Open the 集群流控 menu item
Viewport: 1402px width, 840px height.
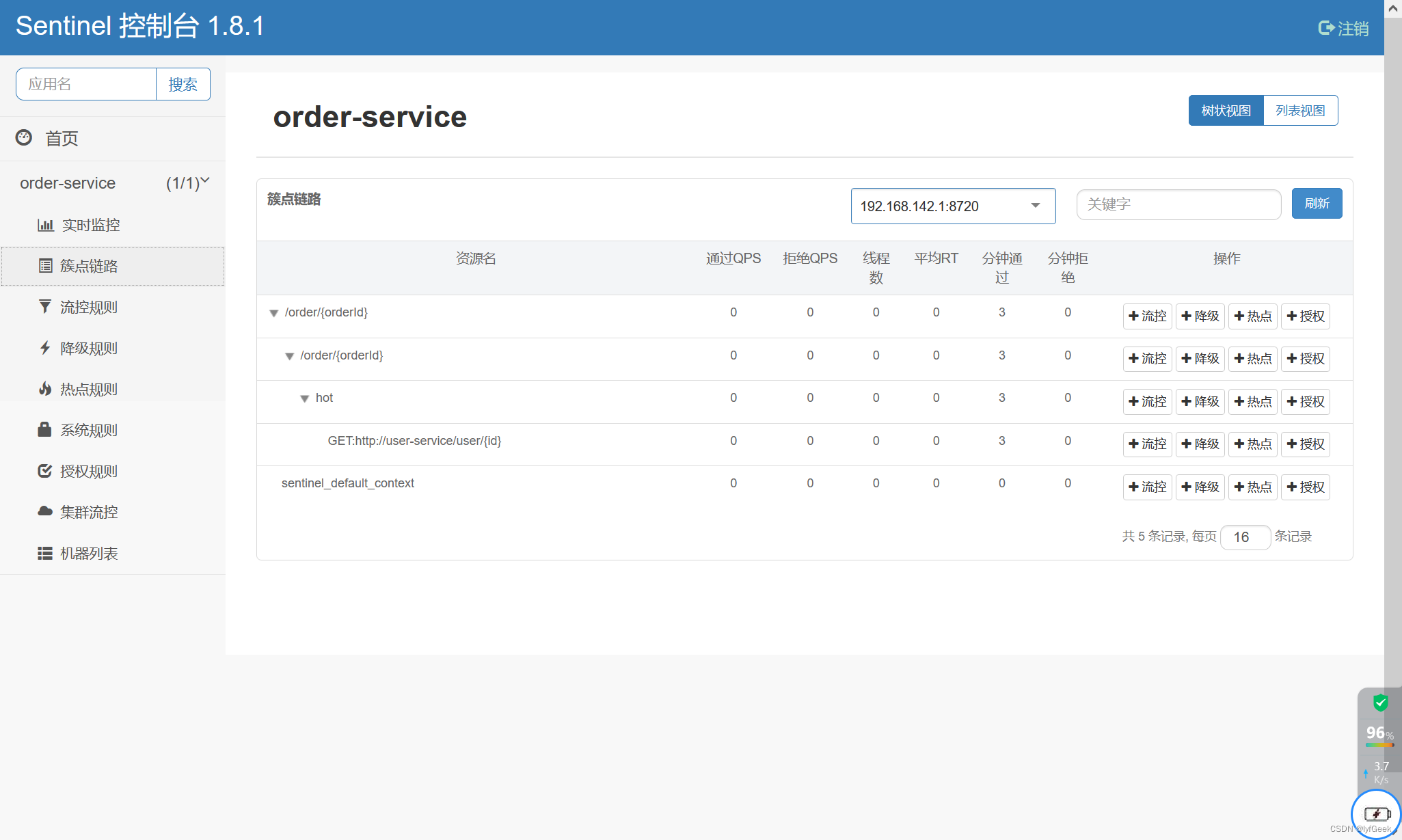(x=112, y=512)
